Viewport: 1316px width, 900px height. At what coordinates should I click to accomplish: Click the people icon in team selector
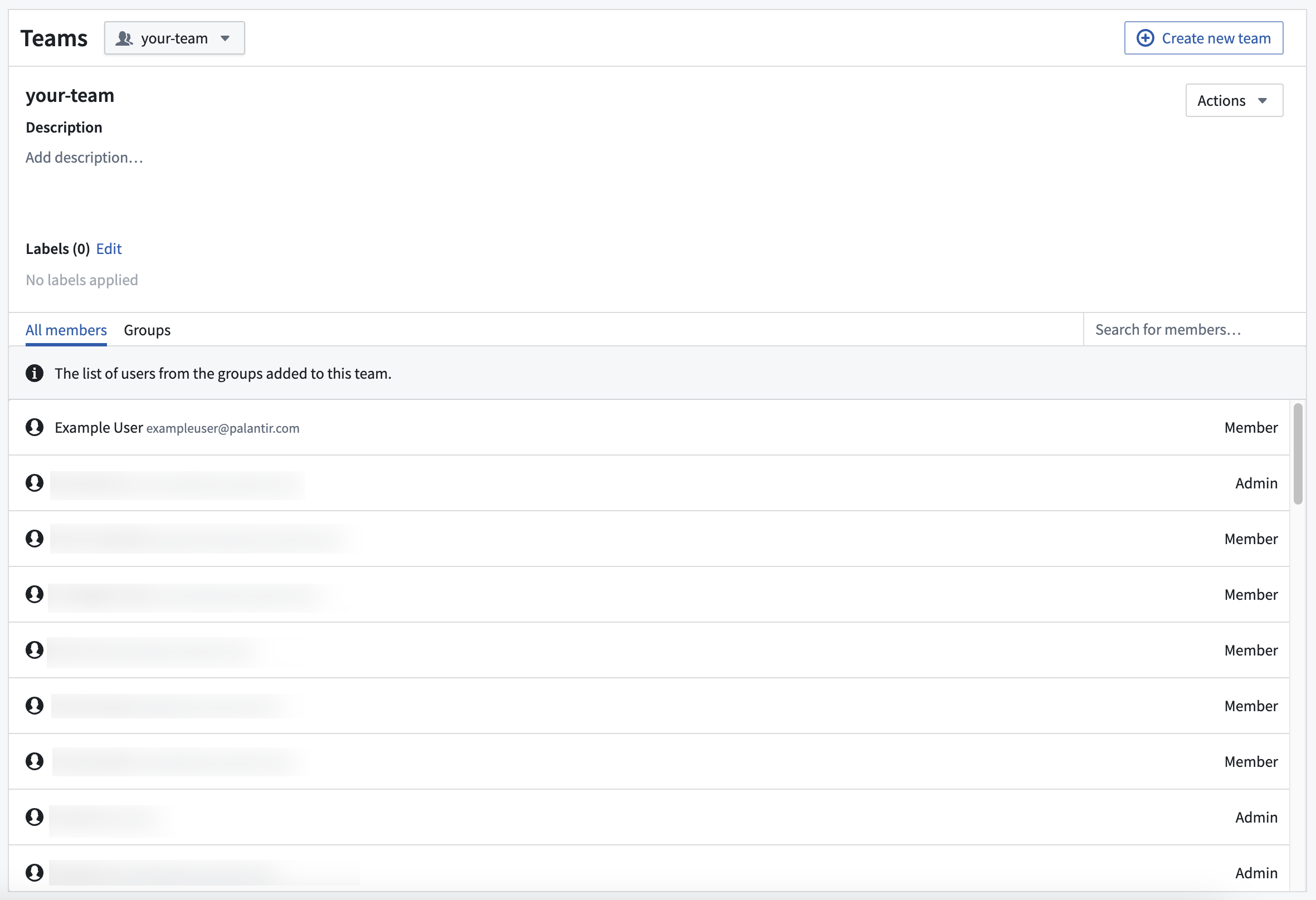point(124,38)
